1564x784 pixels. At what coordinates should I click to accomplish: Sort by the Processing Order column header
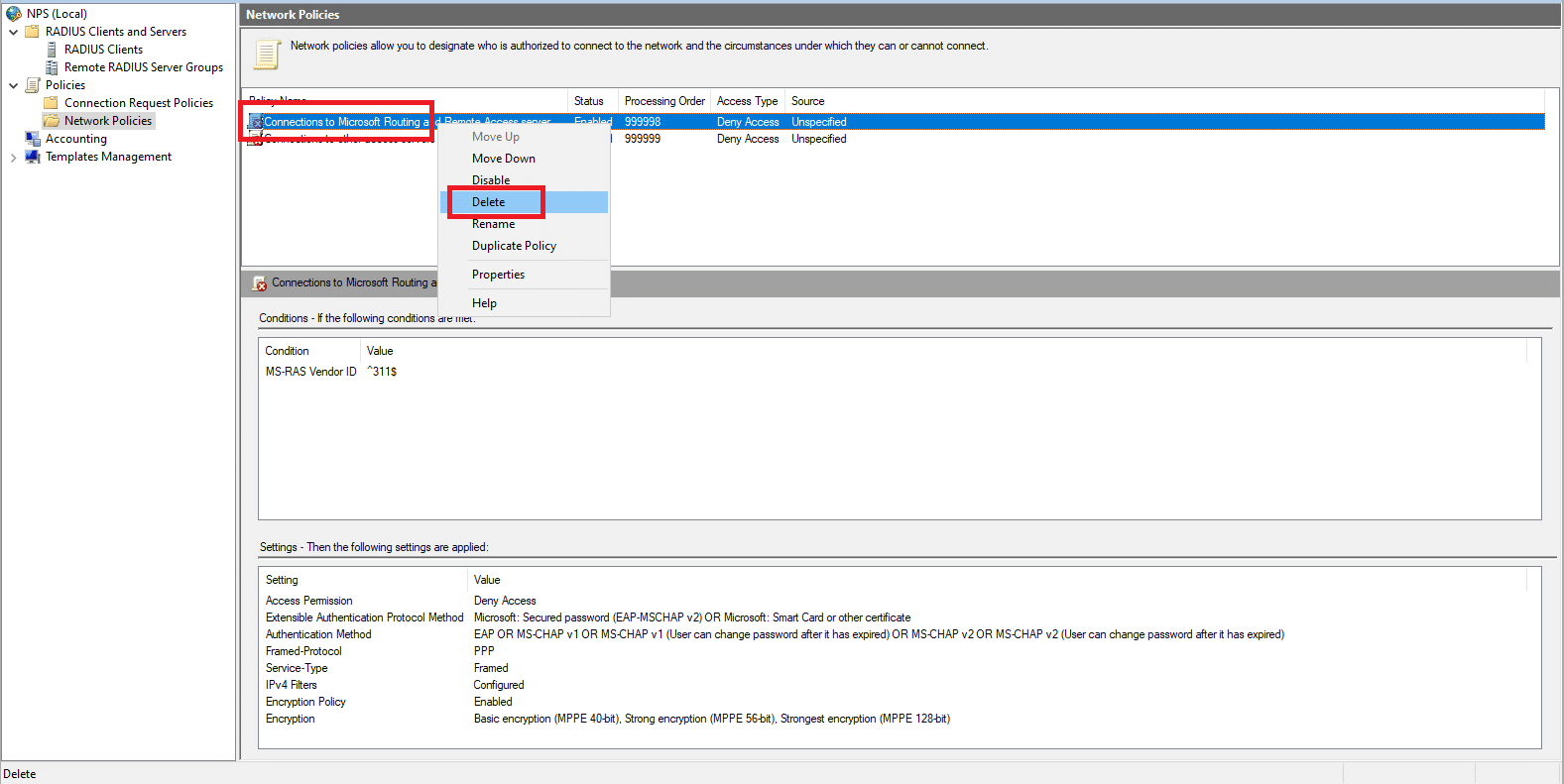tap(663, 101)
